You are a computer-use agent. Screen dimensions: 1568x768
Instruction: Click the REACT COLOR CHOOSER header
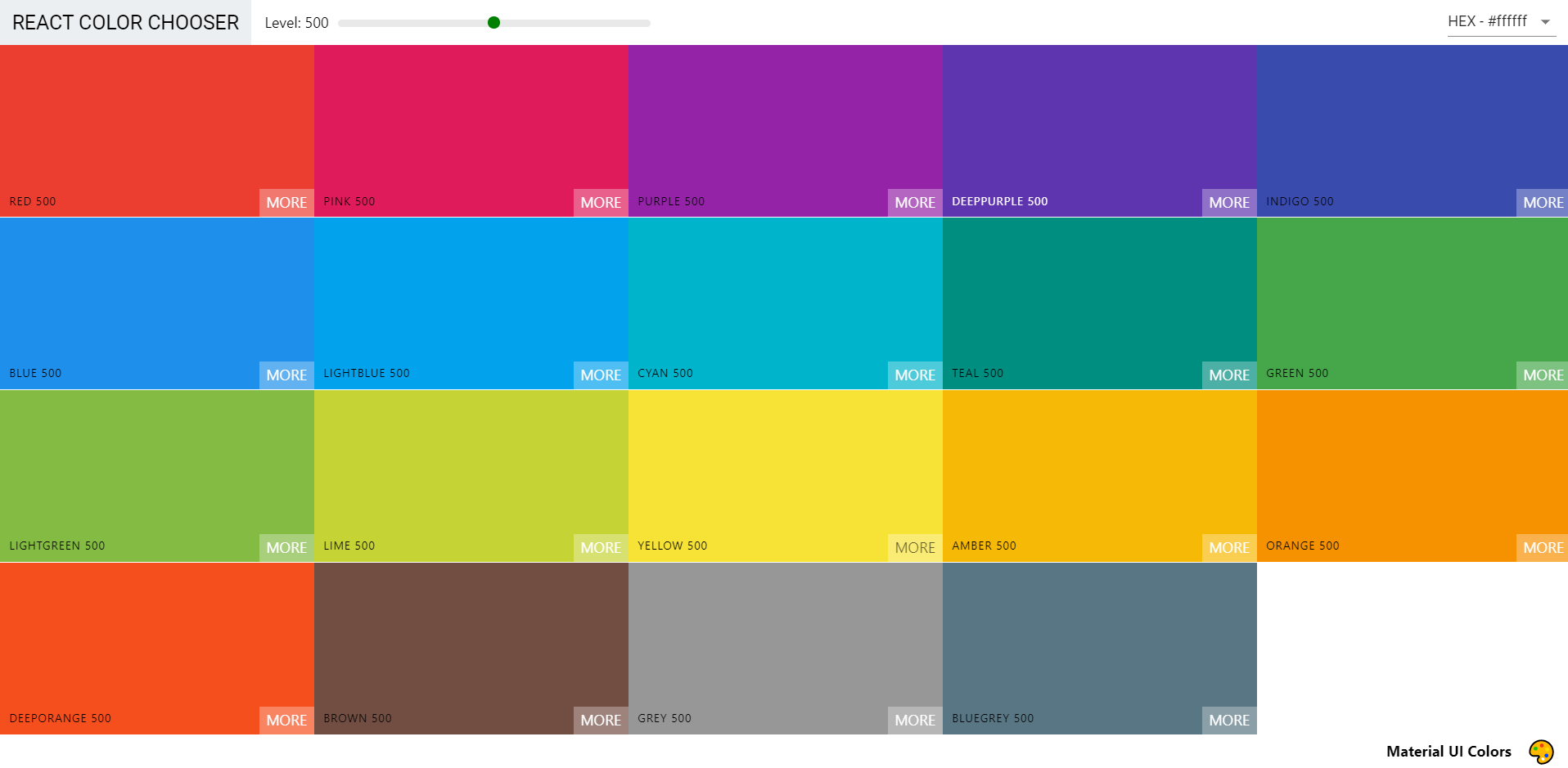click(124, 22)
